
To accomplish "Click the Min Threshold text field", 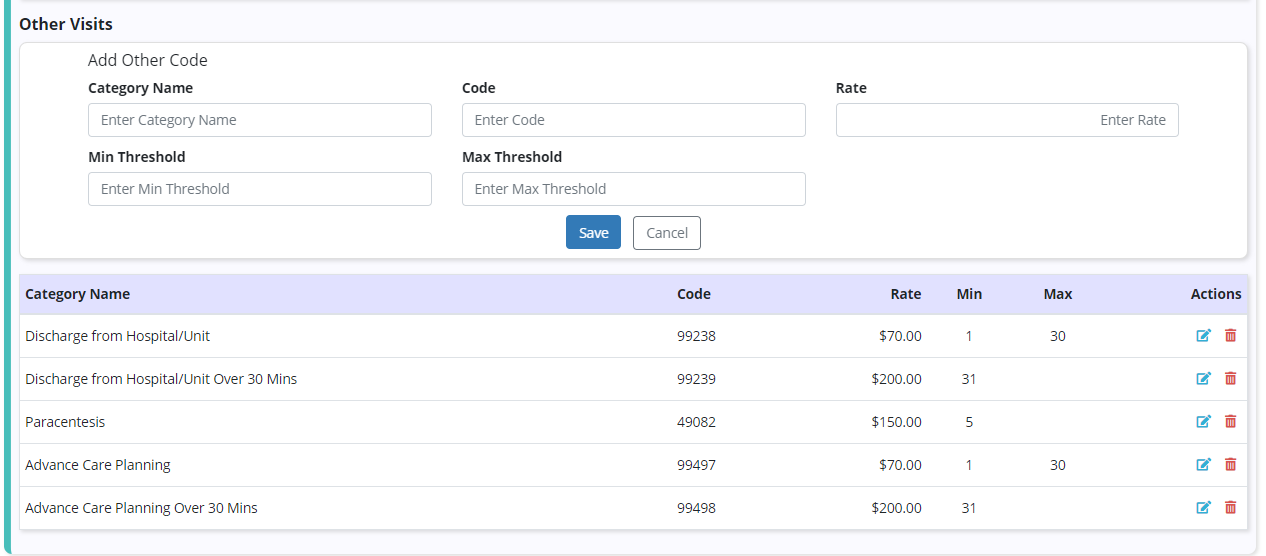I will click(260, 189).
